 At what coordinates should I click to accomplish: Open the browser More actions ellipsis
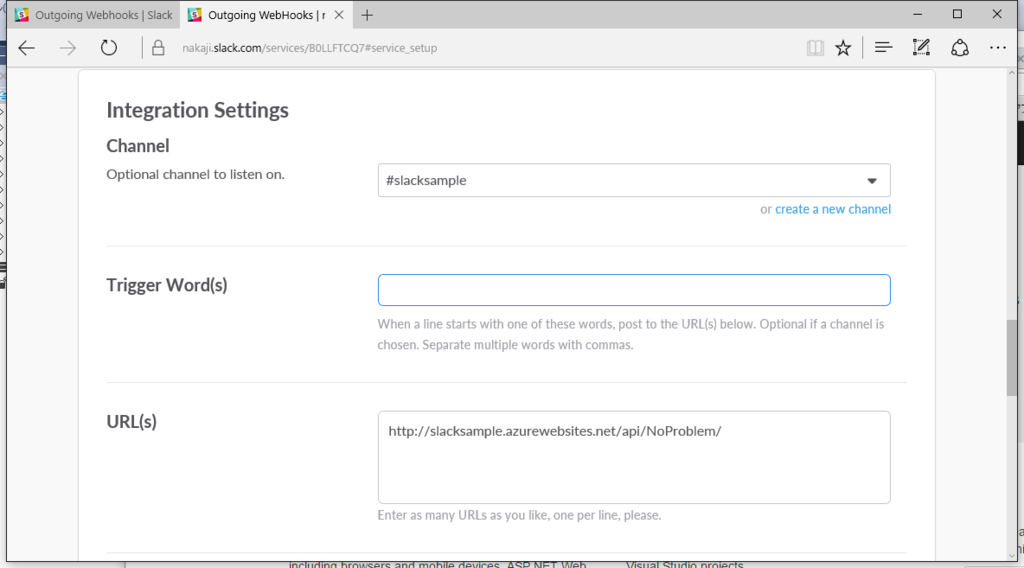click(998, 48)
